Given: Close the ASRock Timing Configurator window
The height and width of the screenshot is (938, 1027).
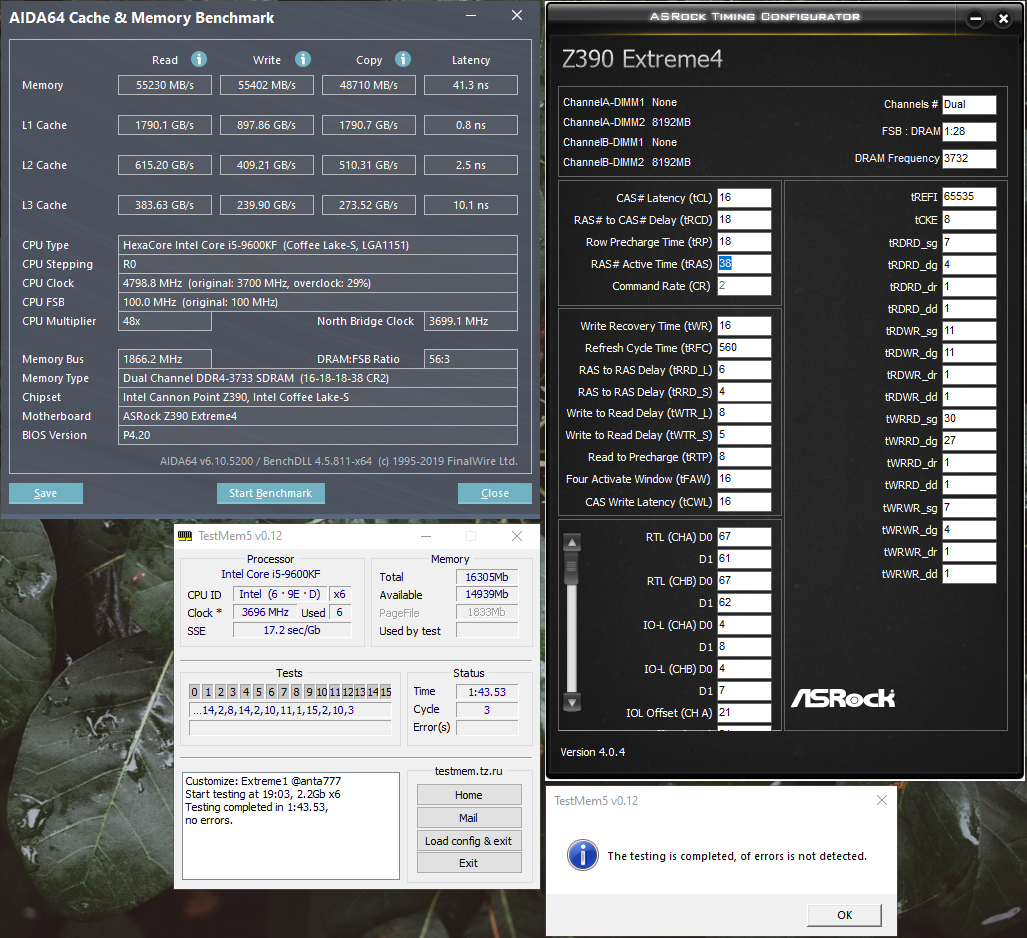Looking at the screenshot, I should click(x=1003, y=19).
